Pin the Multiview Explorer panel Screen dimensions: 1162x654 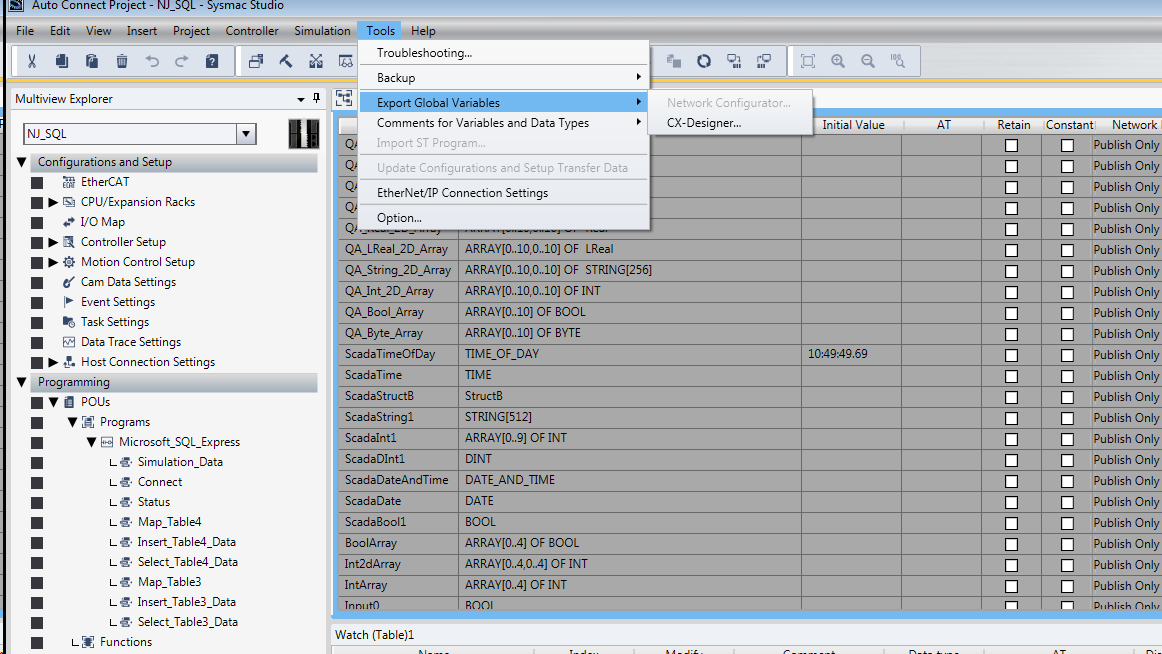tap(317, 98)
